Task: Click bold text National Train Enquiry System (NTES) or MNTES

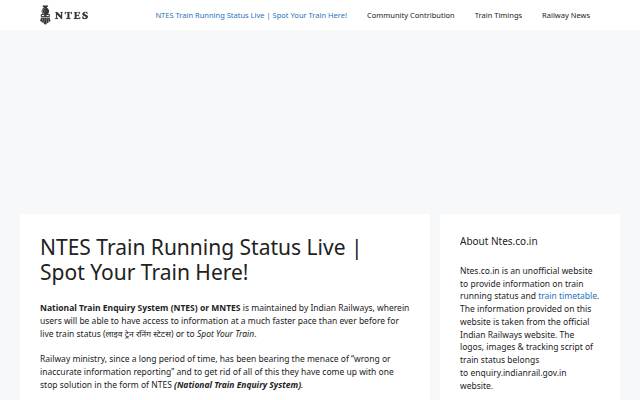Action: coord(140,308)
